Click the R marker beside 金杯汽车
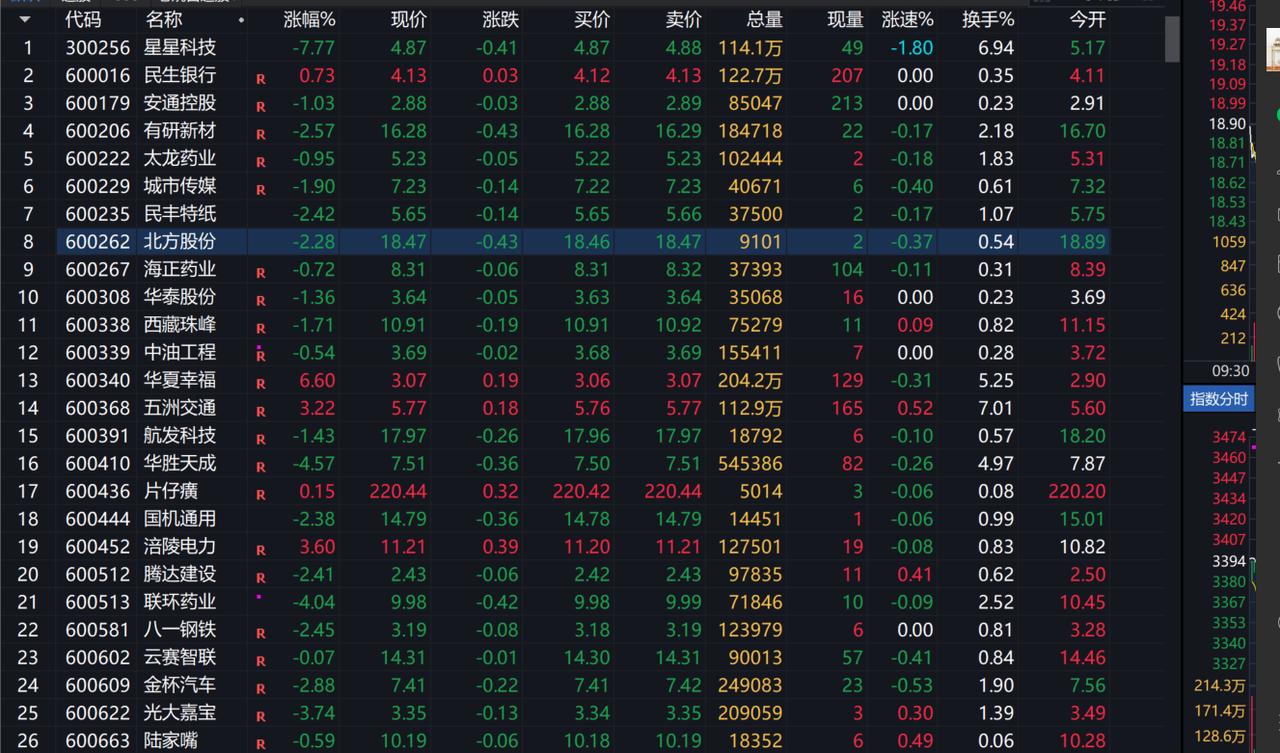The image size is (1280, 753). [x=261, y=689]
